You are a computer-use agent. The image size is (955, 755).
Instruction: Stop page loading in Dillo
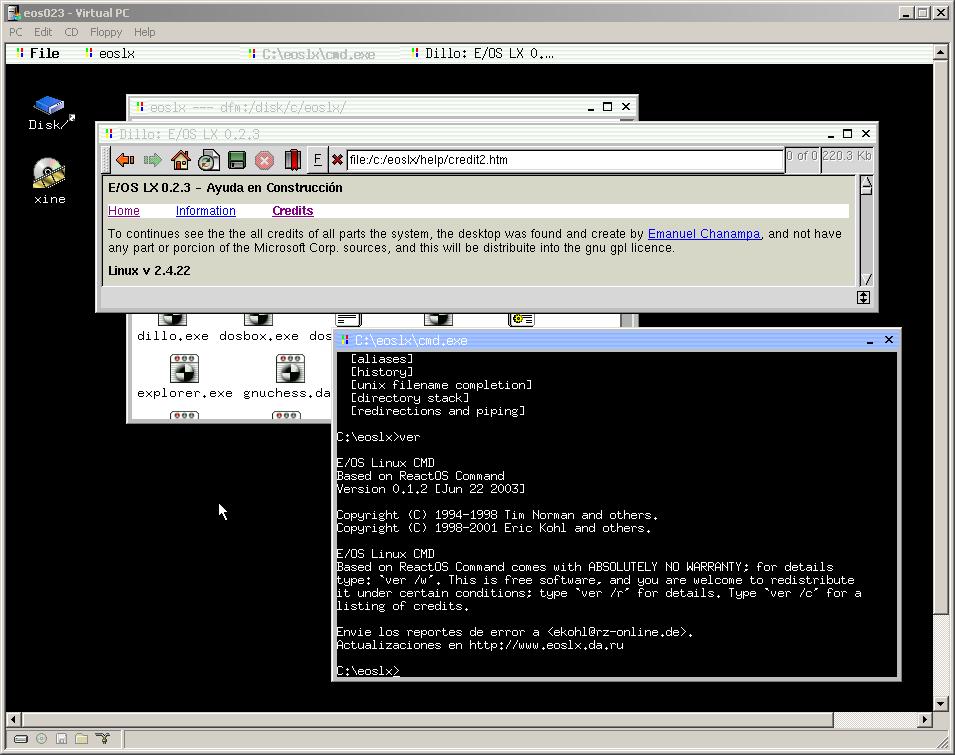[x=264, y=161]
